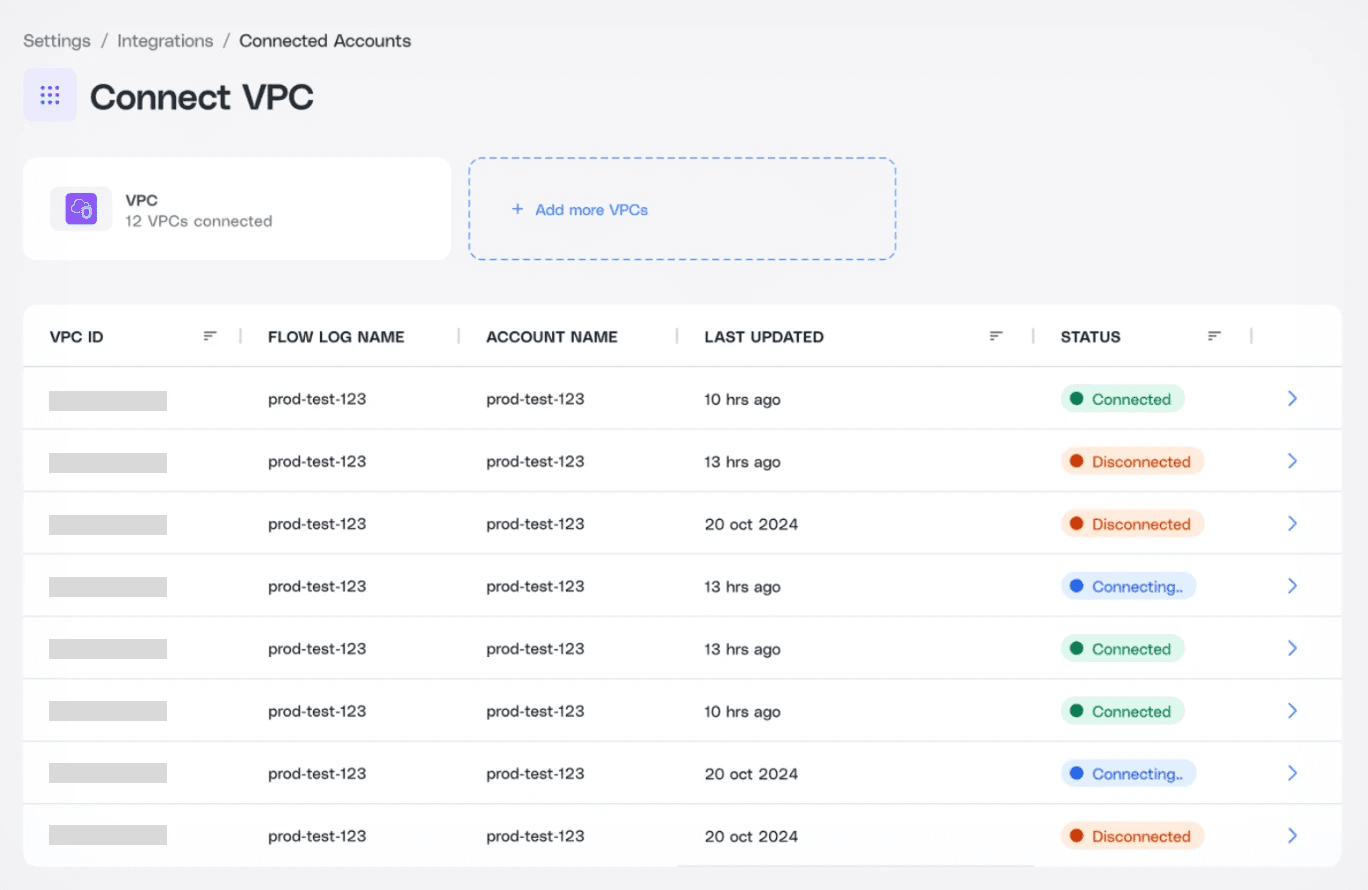Click the 12 VPCs connected text
This screenshot has height=890, width=1368.
(199, 221)
